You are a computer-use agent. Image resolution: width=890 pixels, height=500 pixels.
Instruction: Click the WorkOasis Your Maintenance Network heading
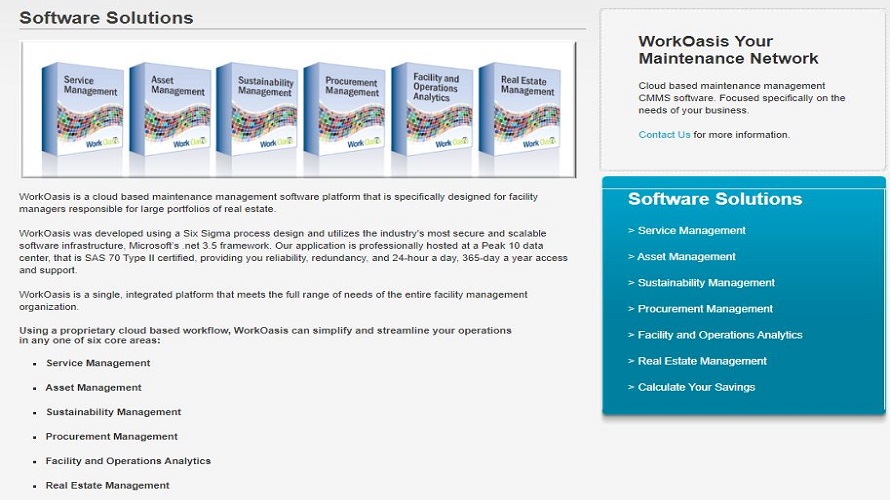[x=728, y=50]
